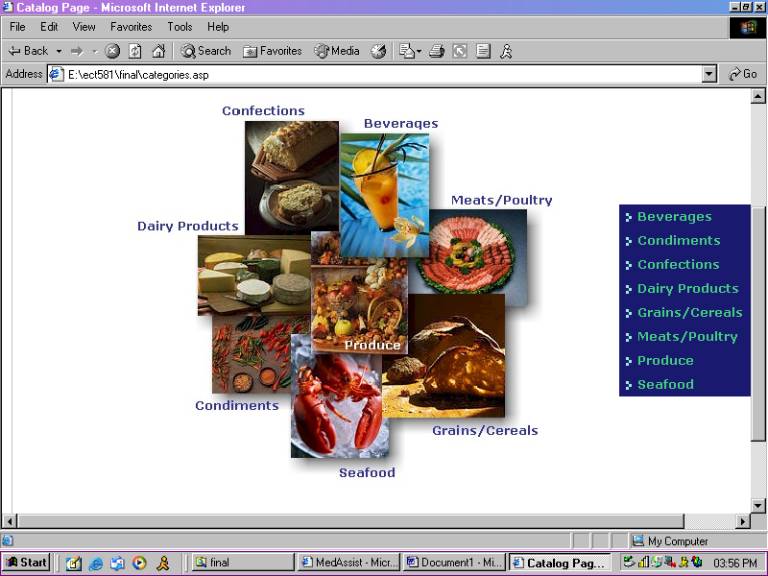
Task: Expand the address bar dropdown
Action: coord(709,74)
